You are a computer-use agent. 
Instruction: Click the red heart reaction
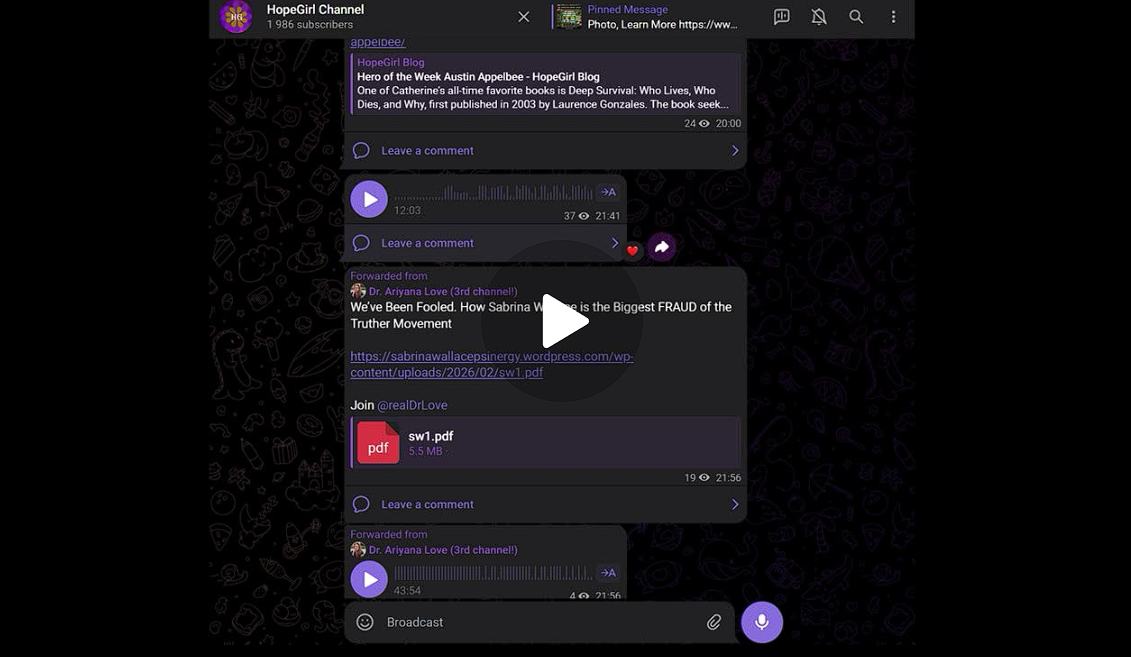click(x=632, y=251)
